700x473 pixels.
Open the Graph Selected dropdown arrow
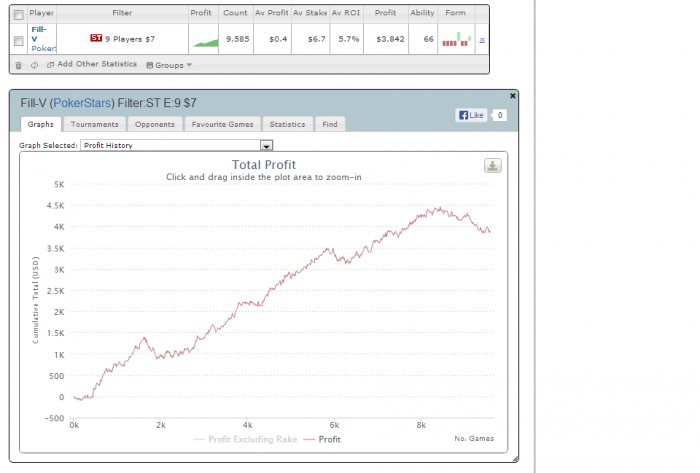pos(266,145)
